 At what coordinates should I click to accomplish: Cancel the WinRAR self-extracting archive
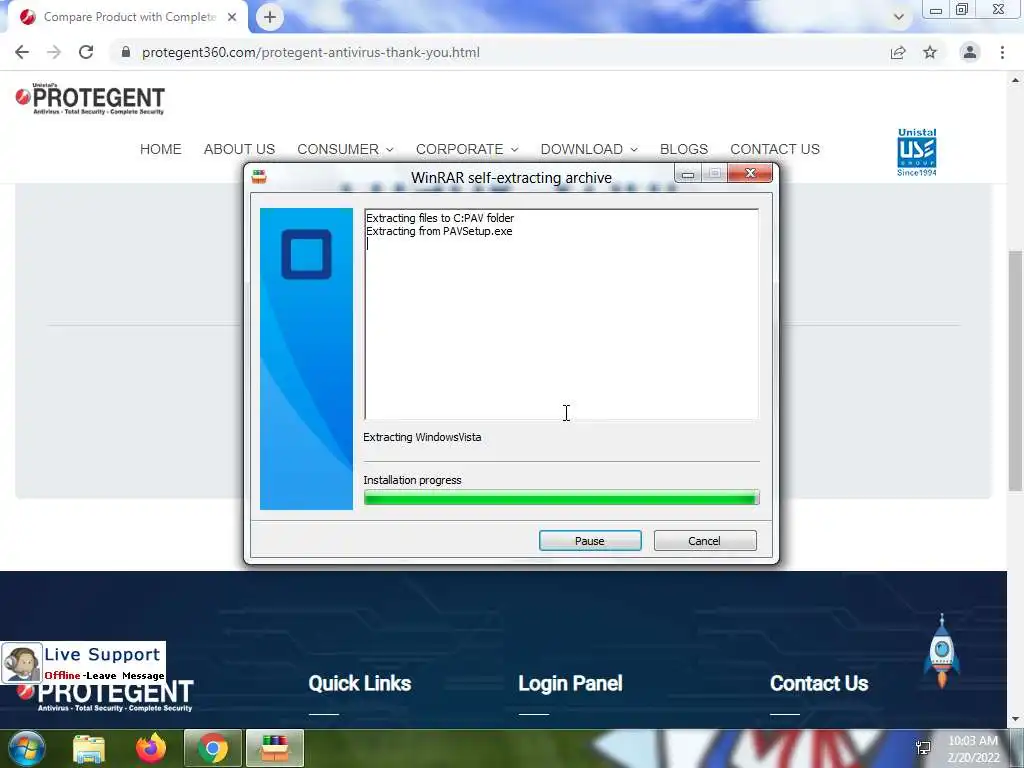(x=705, y=541)
